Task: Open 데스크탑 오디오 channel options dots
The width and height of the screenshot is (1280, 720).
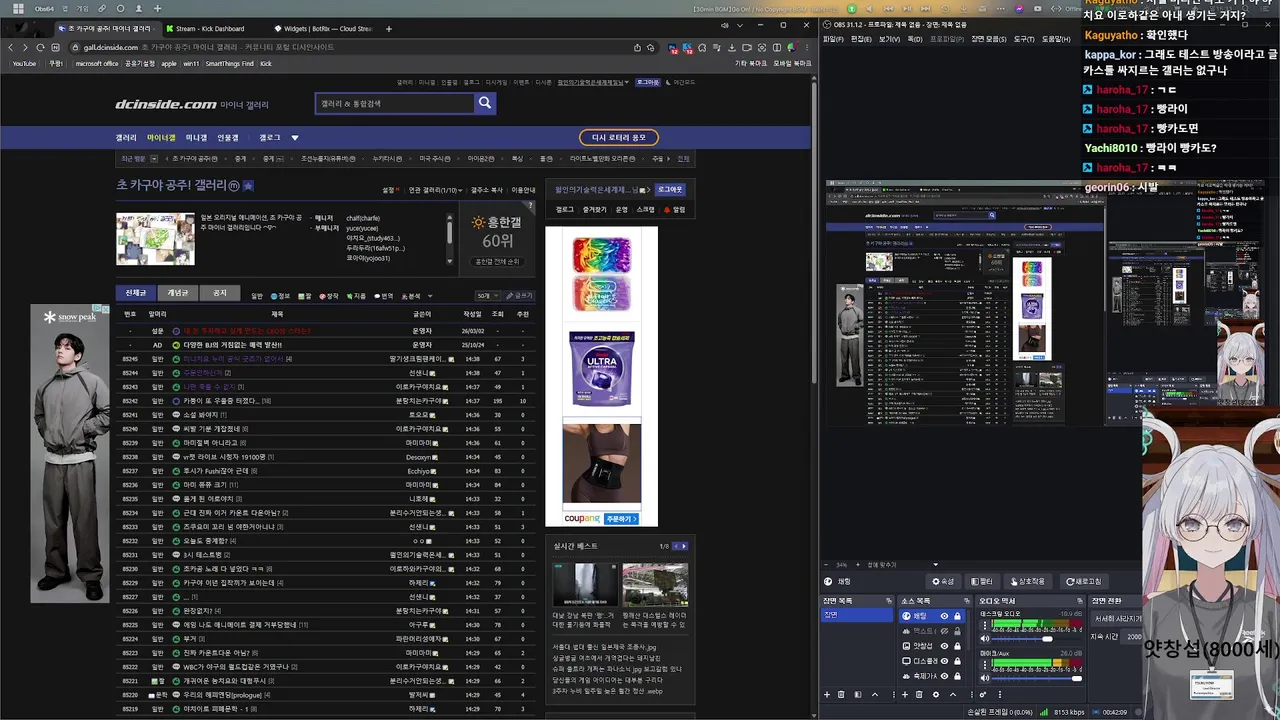Action: pyautogui.click(x=985, y=625)
